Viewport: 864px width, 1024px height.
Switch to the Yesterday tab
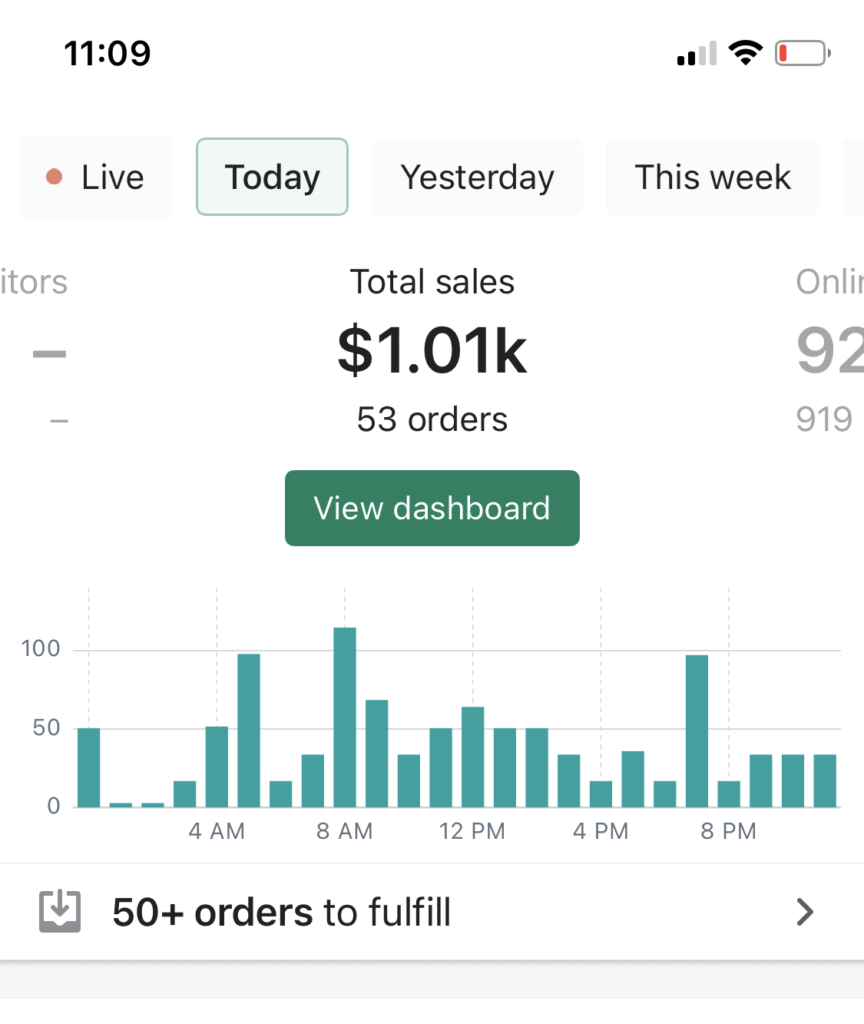[x=477, y=177]
